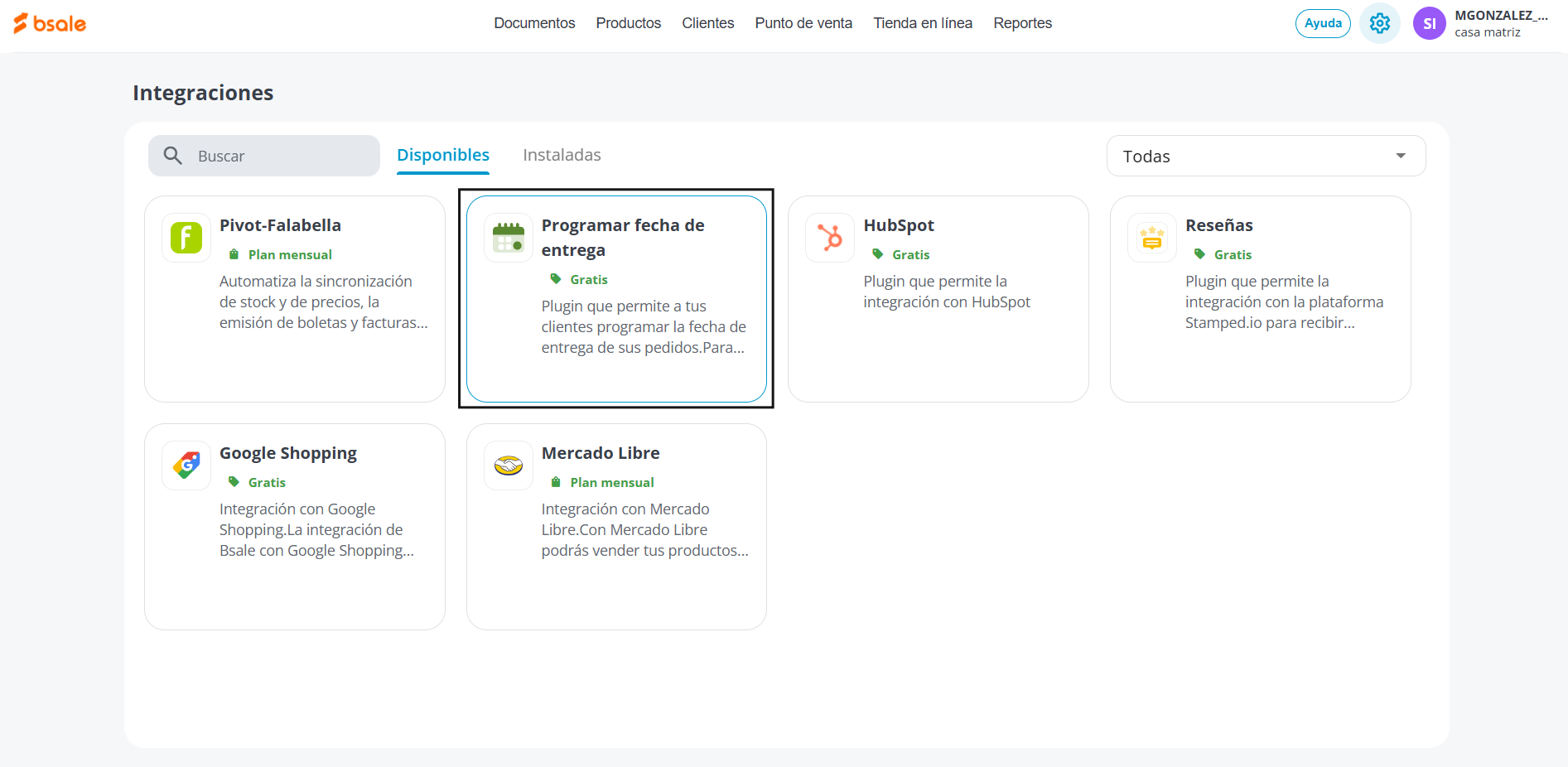The height and width of the screenshot is (767, 1568).
Task: Click the Google Shopping tag icon
Action: point(186,466)
